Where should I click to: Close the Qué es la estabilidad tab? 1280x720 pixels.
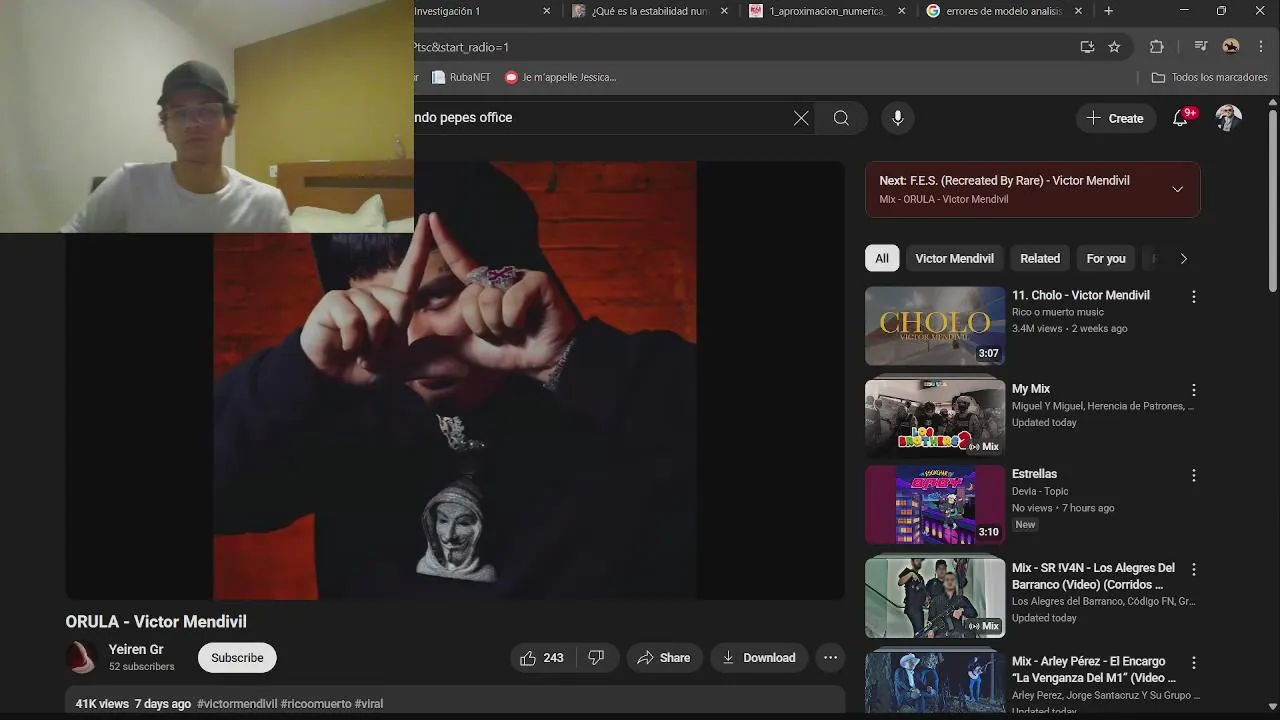(724, 11)
